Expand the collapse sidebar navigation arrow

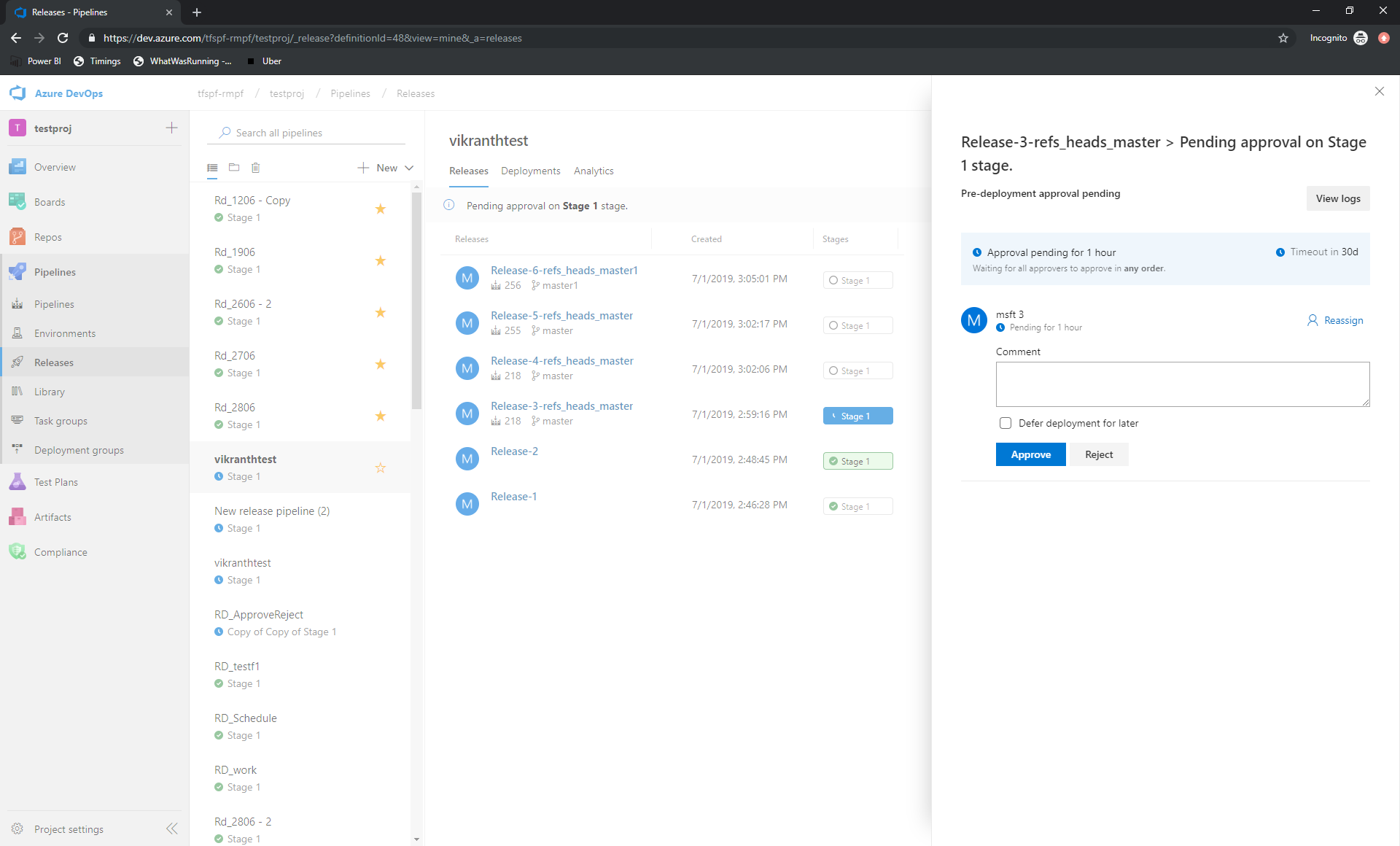coord(172,829)
